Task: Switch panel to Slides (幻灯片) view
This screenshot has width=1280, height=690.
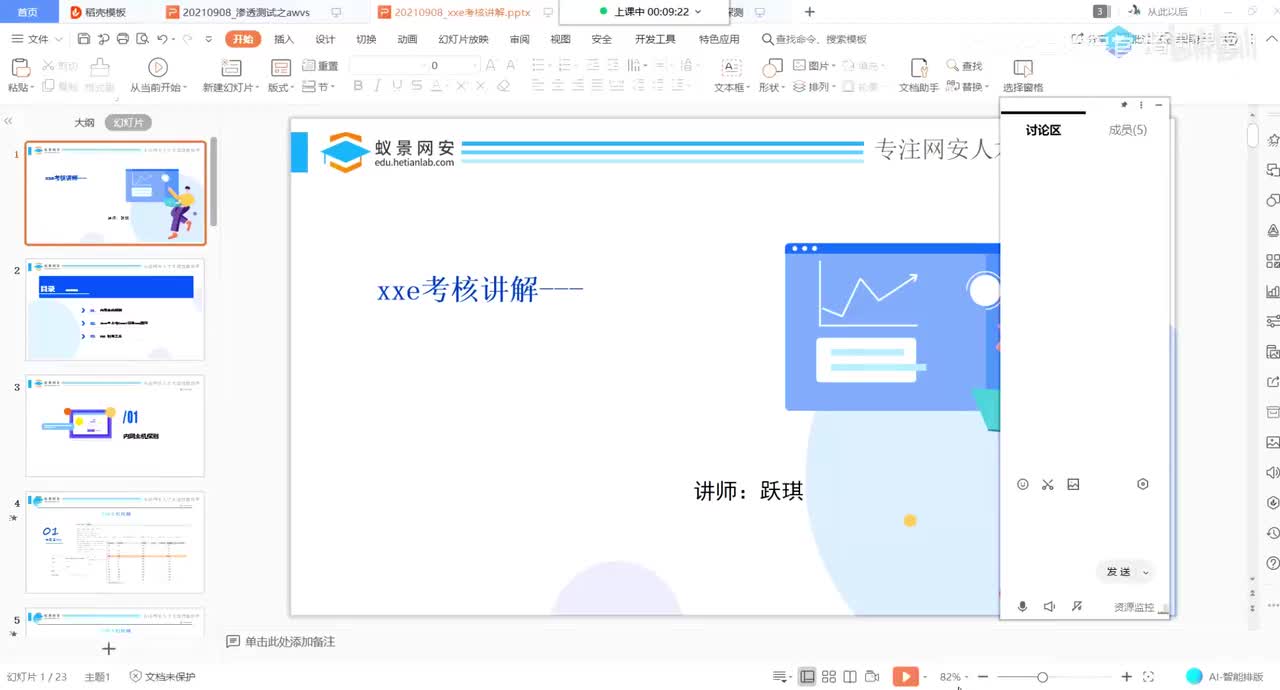Action: (x=128, y=123)
